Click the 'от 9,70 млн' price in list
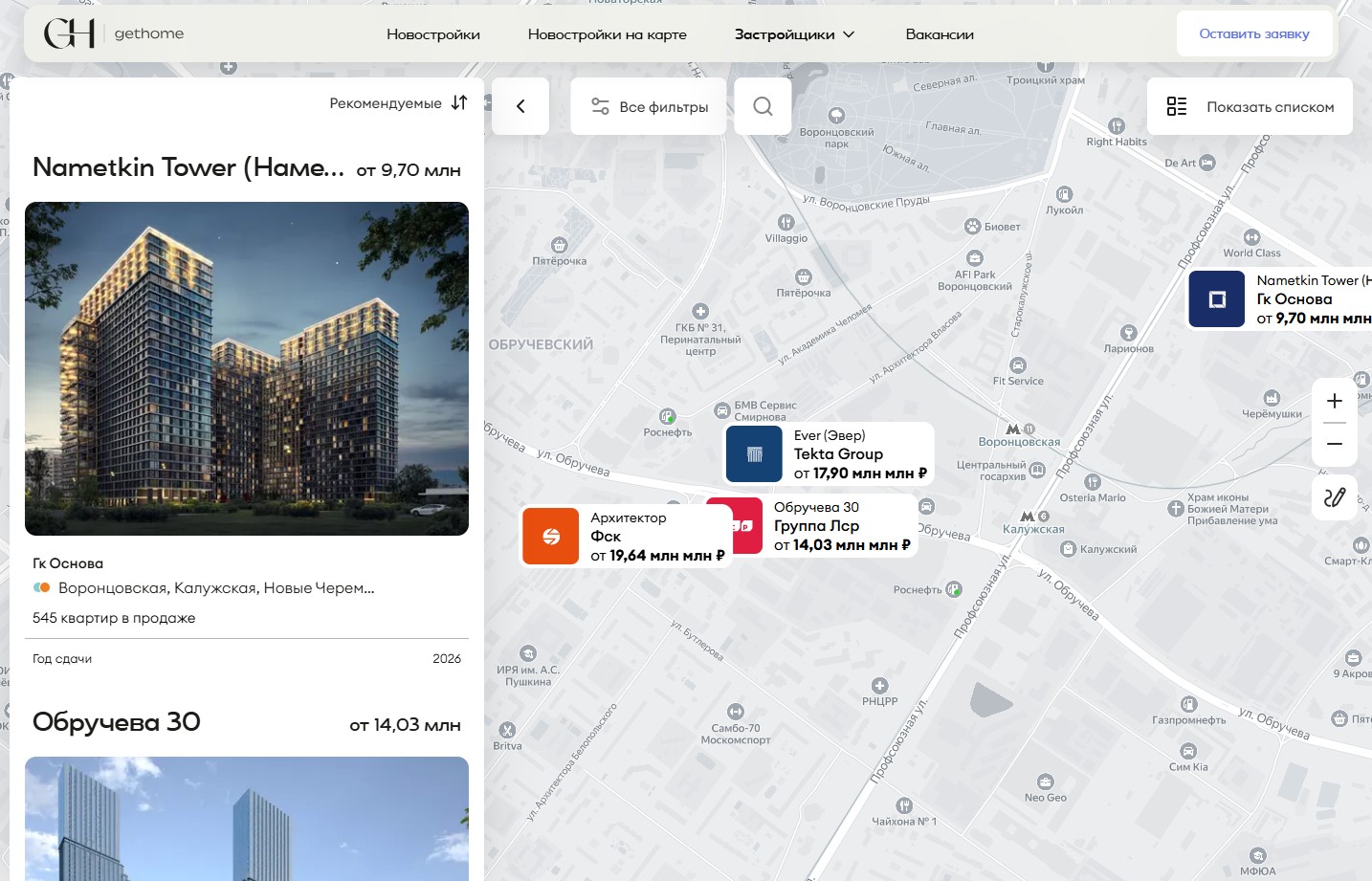 point(409,170)
